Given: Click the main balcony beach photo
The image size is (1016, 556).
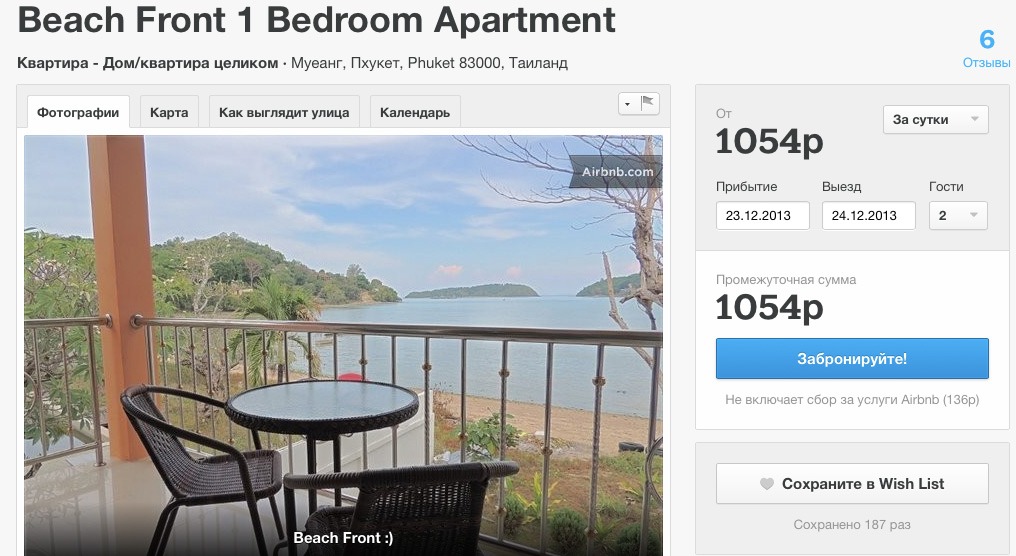Looking at the screenshot, I should [x=343, y=345].
